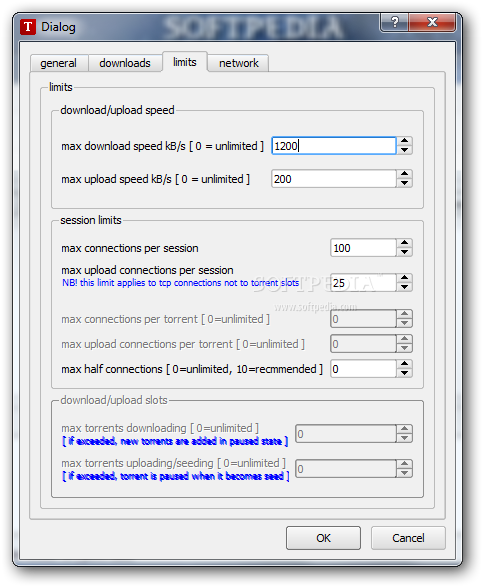Confirm settings with OK button
The height and width of the screenshot is (587, 483).
pos(323,538)
